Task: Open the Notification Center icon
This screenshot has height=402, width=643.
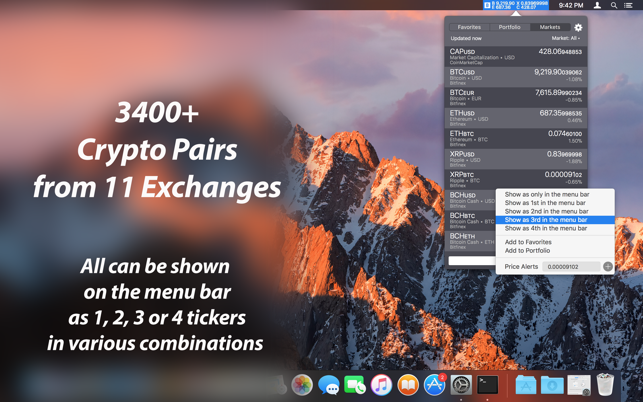Action: click(628, 5)
